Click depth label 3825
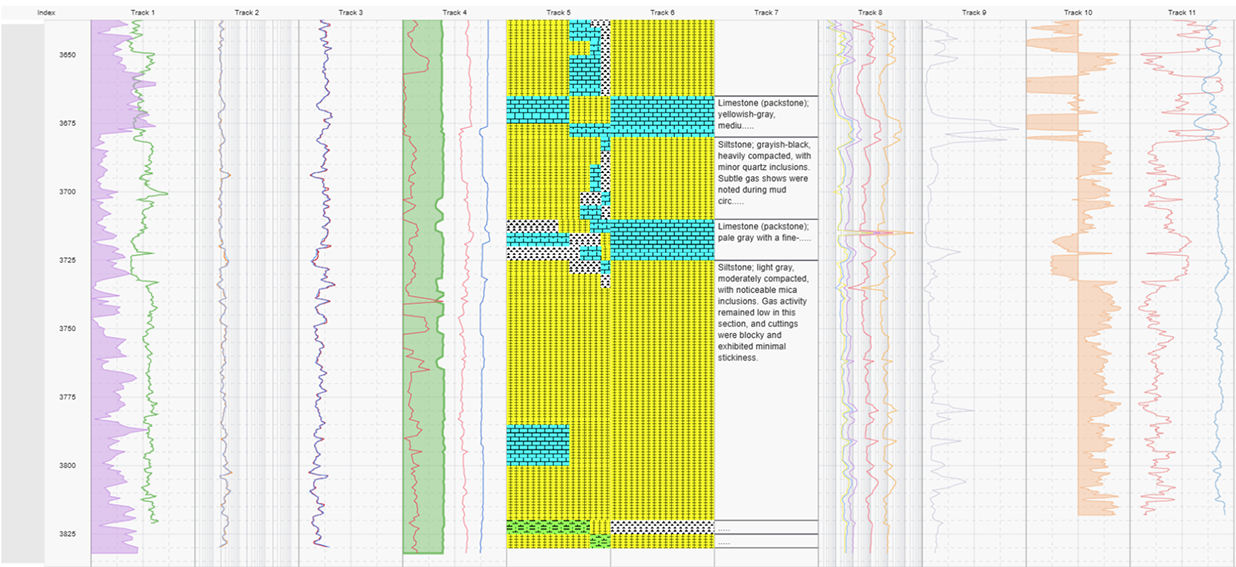Image resolution: width=1236 pixels, height=567 pixels. [66, 534]
